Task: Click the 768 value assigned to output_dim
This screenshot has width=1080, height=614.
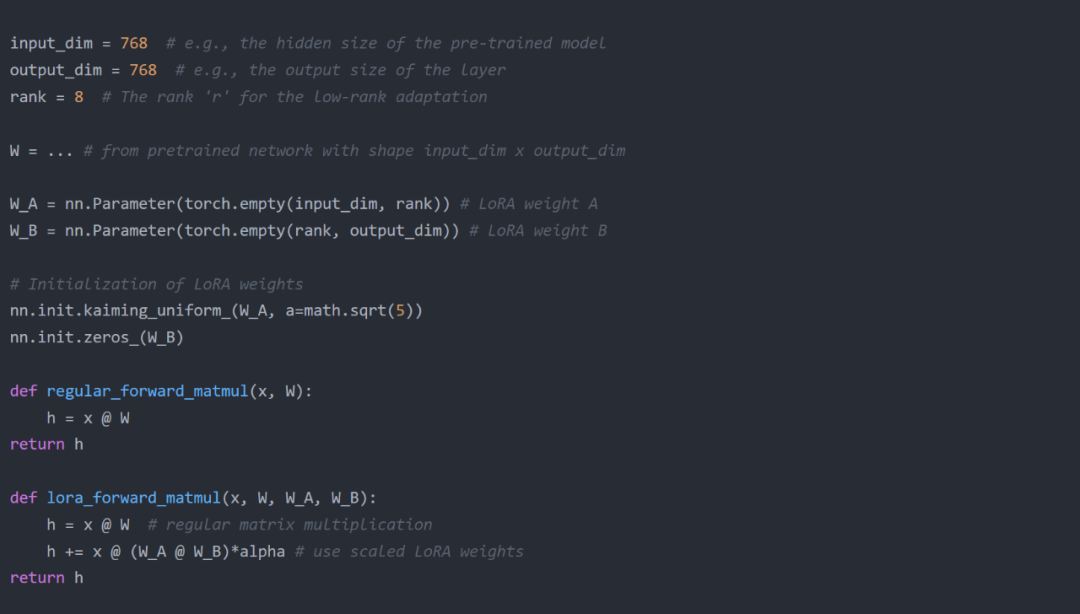Action: tap(143, 70)
